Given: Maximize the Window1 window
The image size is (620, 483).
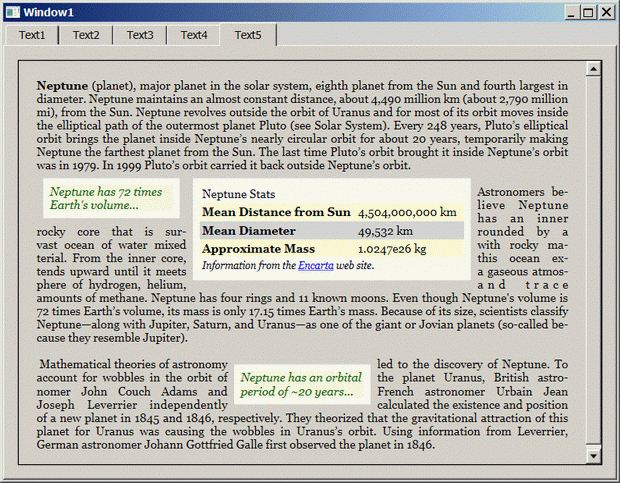Looking at the screenshot, I should (x=588, y=12).
